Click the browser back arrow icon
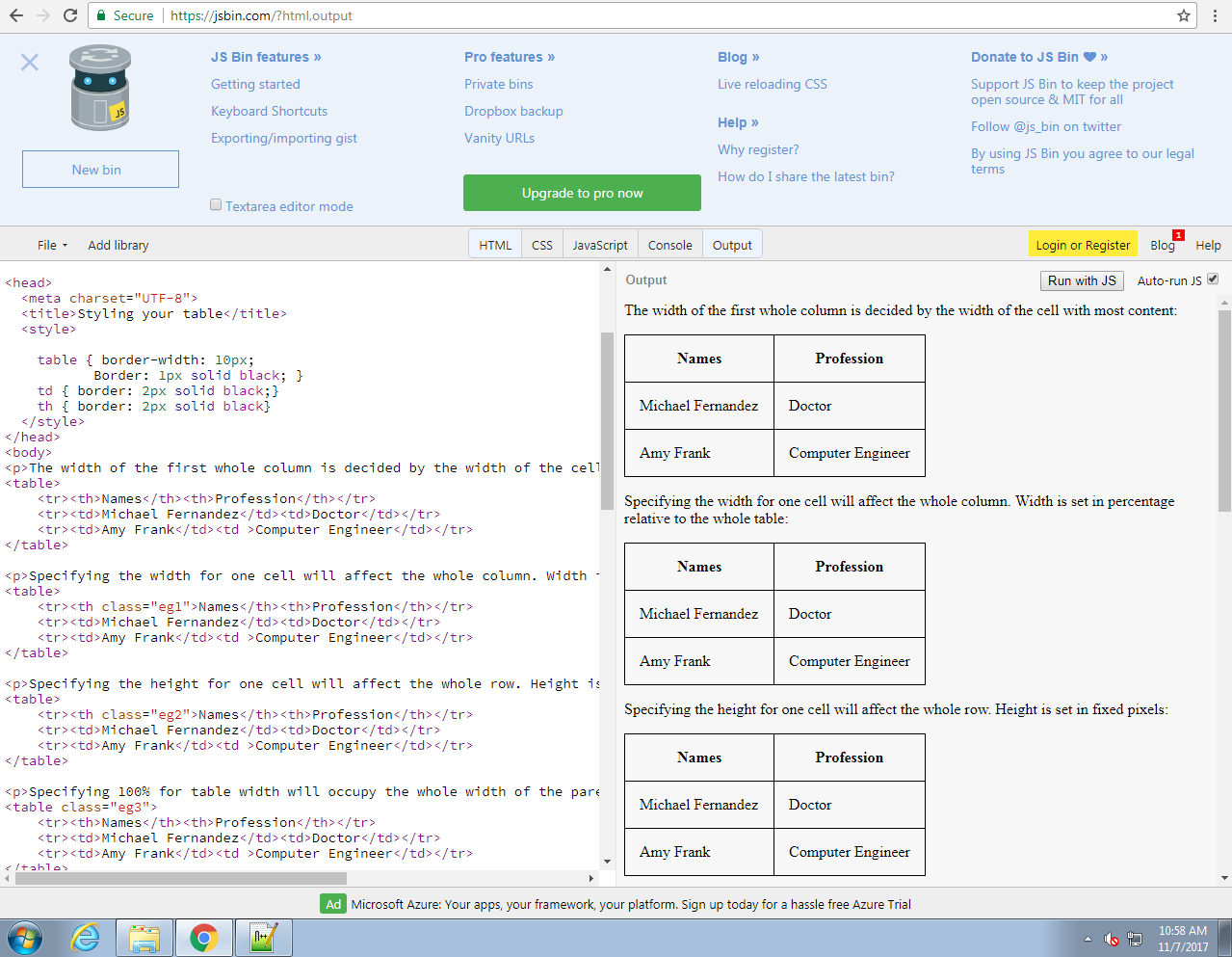 coord(16,15)
